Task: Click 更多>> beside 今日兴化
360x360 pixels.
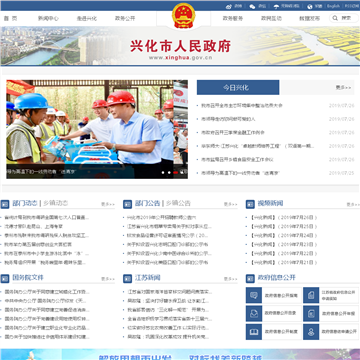Action: 343,88
